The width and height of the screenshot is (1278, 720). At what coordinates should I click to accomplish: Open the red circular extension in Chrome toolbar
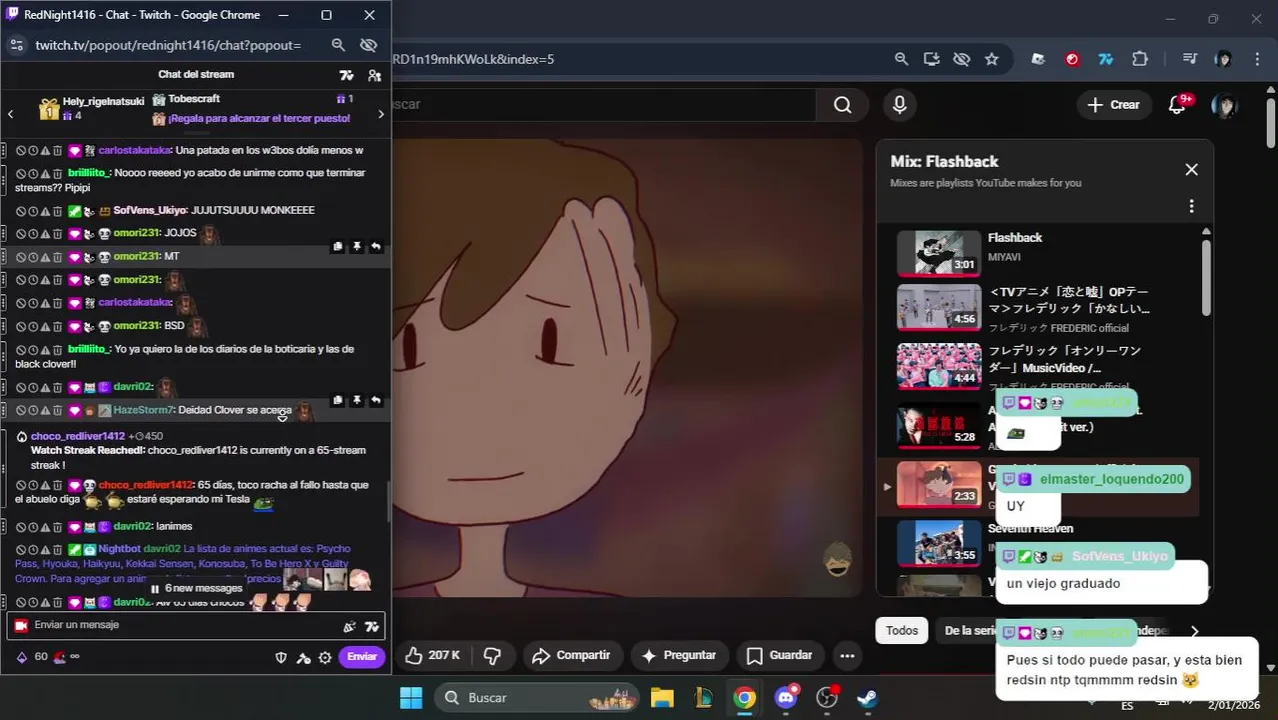1072,59
